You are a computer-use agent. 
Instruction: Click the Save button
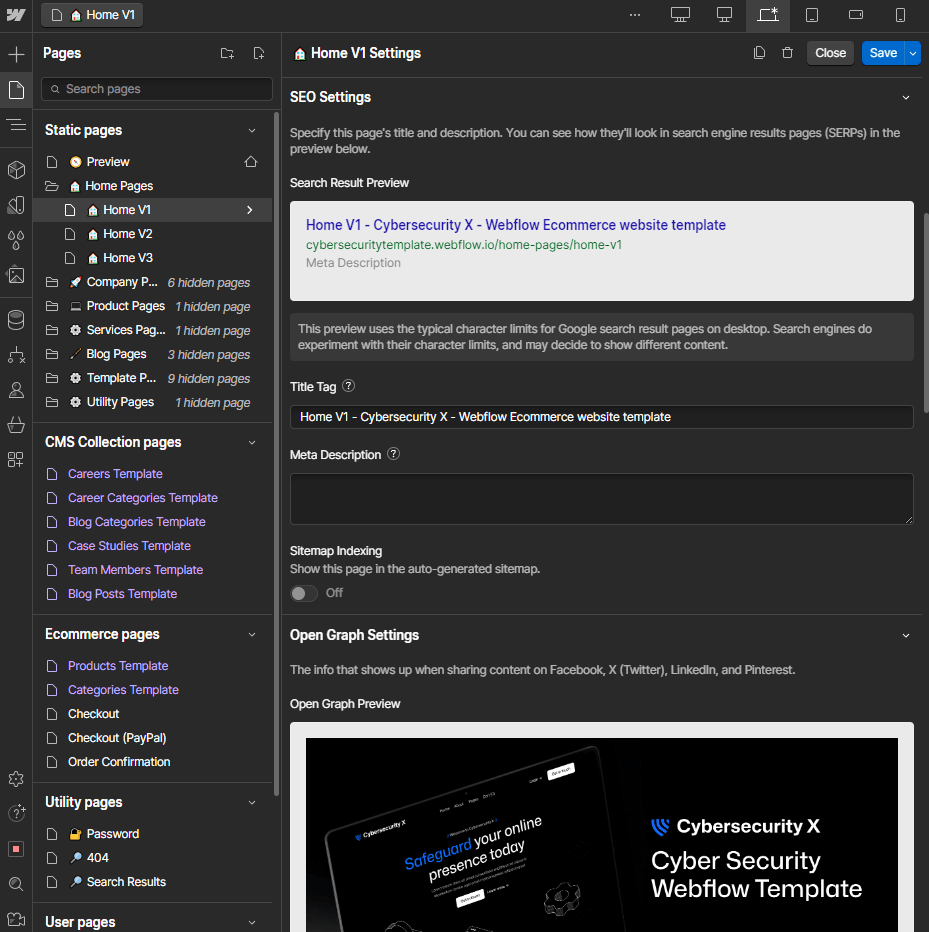[x=881, y=52]
